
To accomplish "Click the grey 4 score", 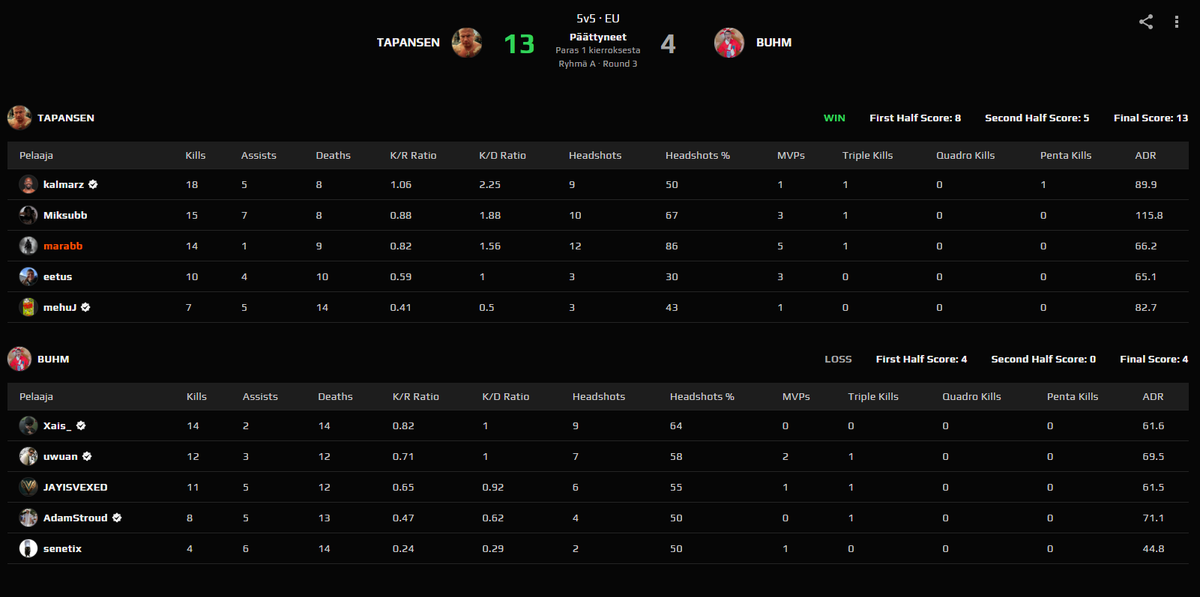I will coord(668,44).
